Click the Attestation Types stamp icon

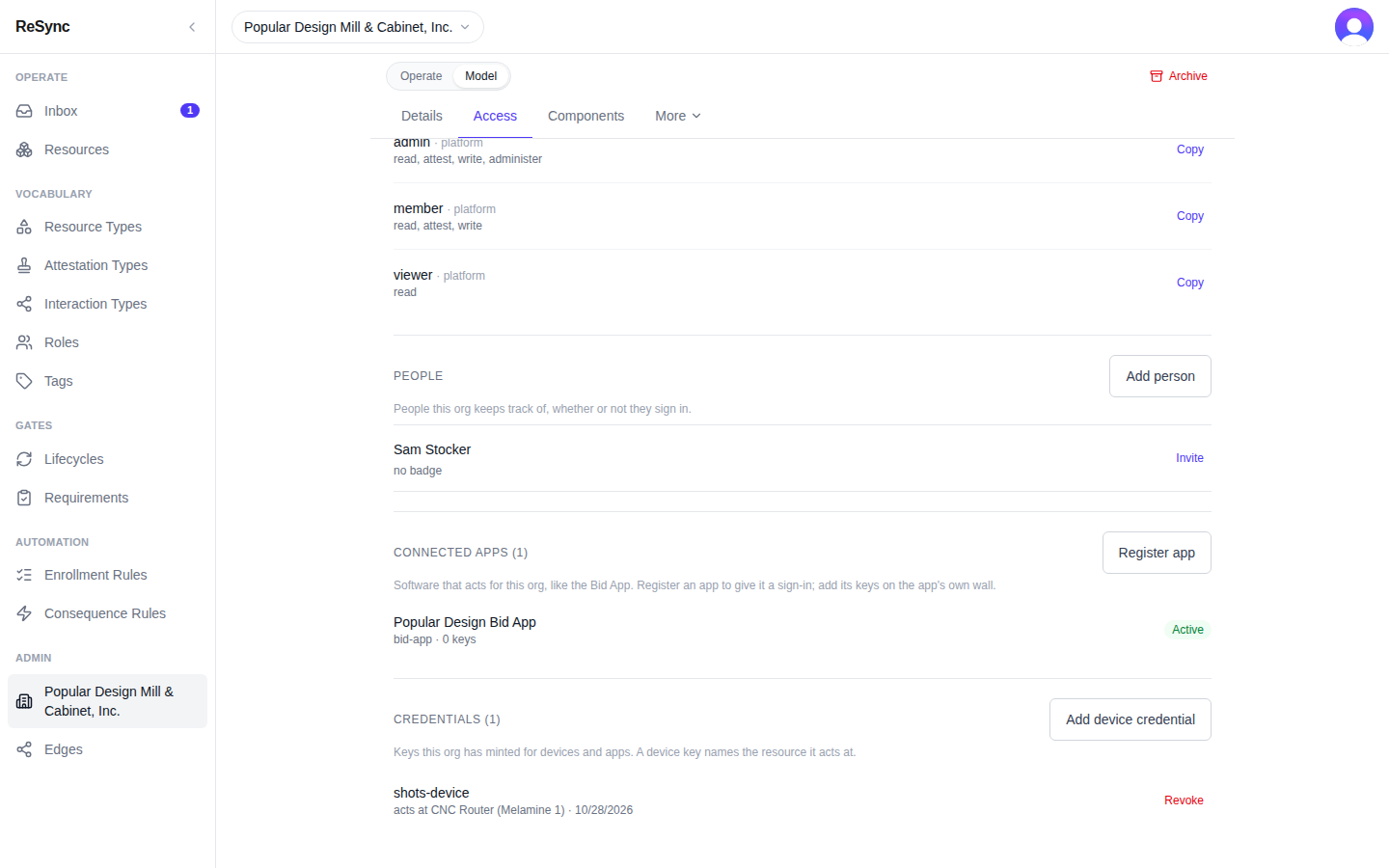click(24, 265)
